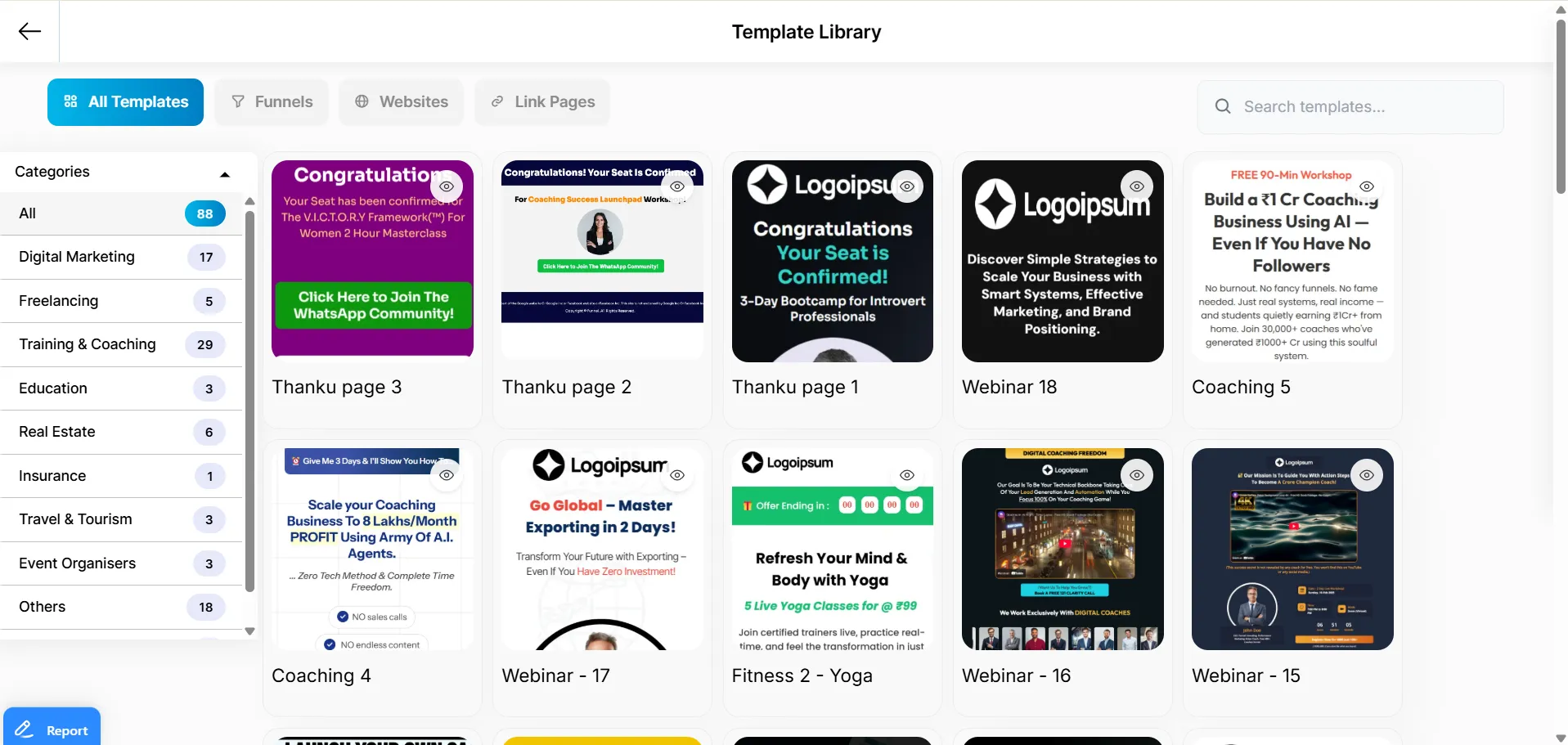
Task: Click eye icon on Webinar - 15 card
Action: tap(1367, 475)
